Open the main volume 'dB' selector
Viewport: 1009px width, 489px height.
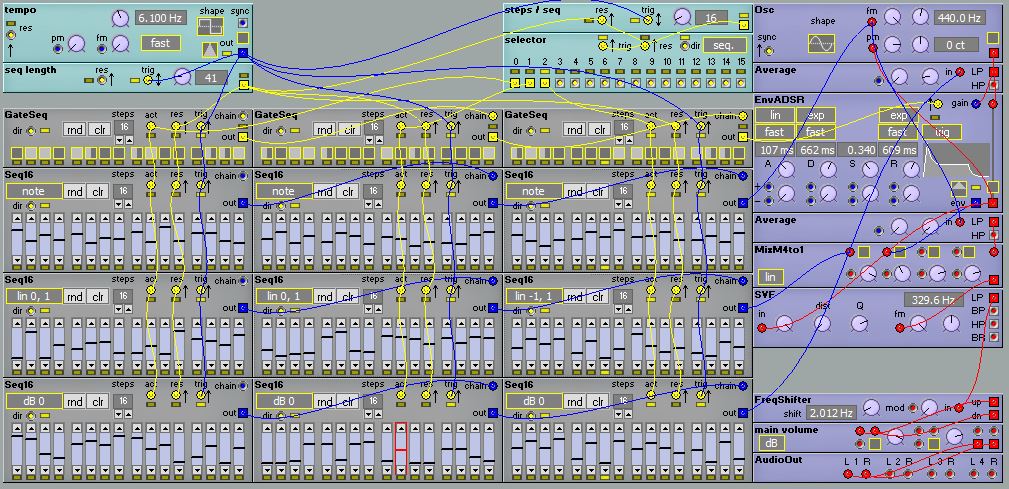(771, 443)
